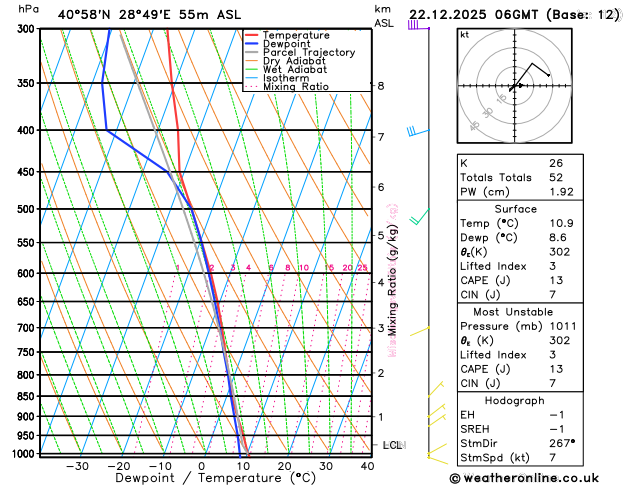Viewport: 629px width, 486px height.
Task: Click the 'Hodograph' section heading
Action: point(514,401)
